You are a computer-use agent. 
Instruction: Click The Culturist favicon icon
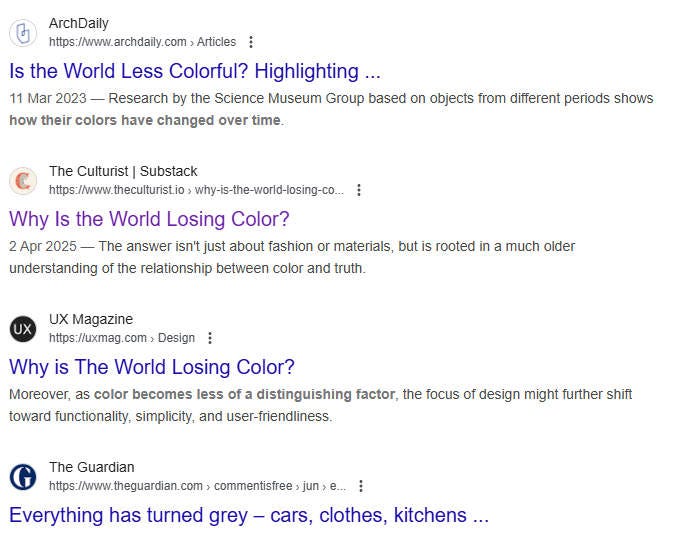click(23, 181)
